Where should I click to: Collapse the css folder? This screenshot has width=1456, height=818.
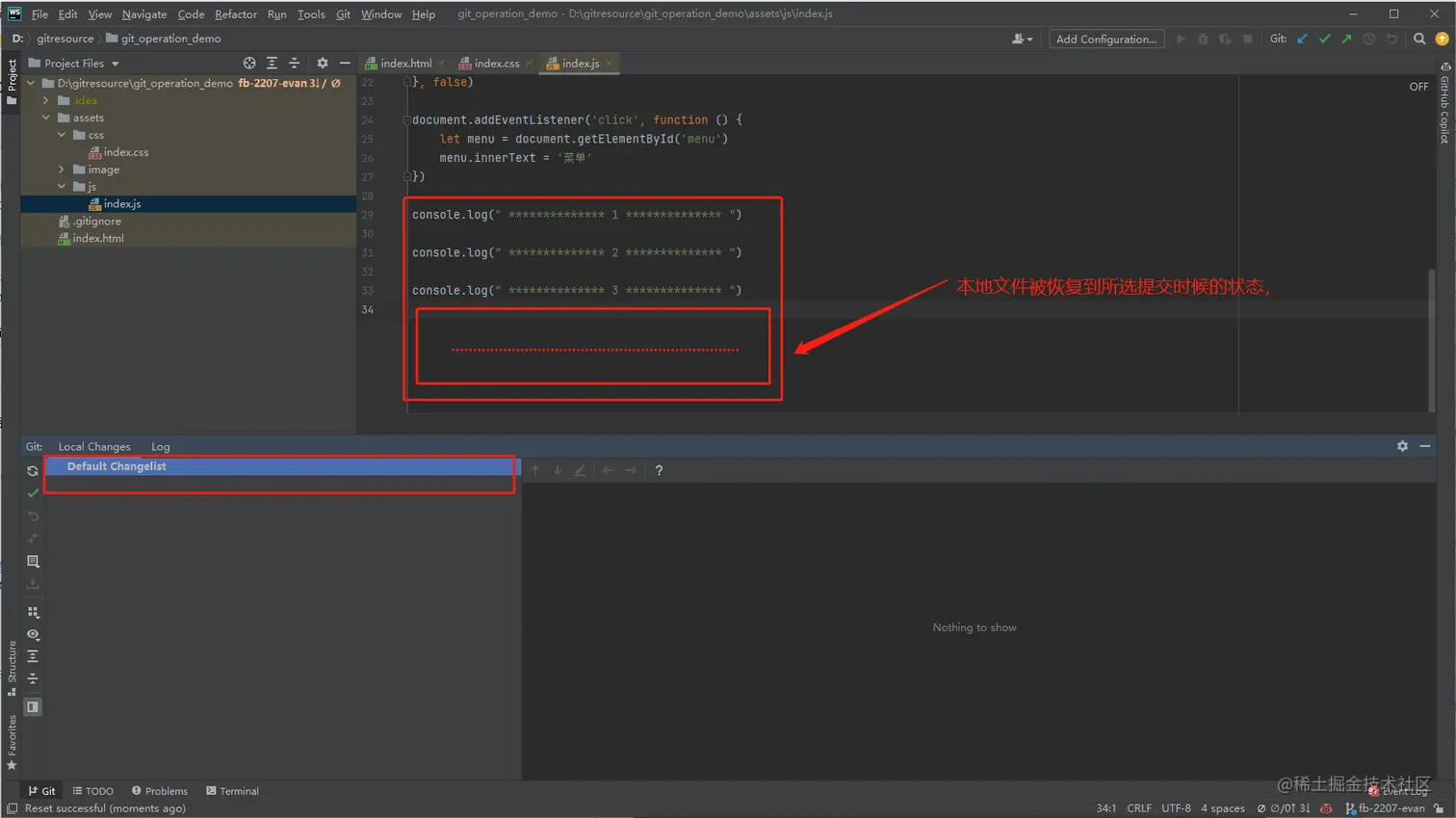point(62,135)
